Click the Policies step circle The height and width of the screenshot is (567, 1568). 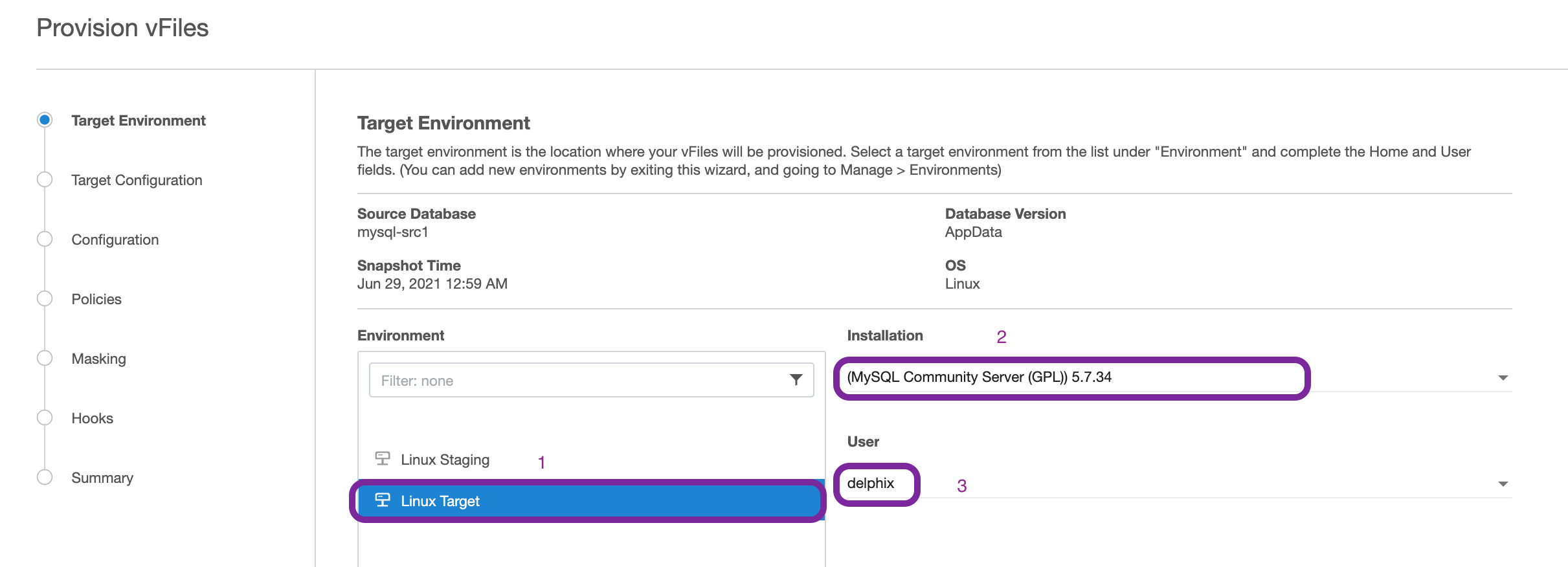pyautogui.click(x=45, y=299)
